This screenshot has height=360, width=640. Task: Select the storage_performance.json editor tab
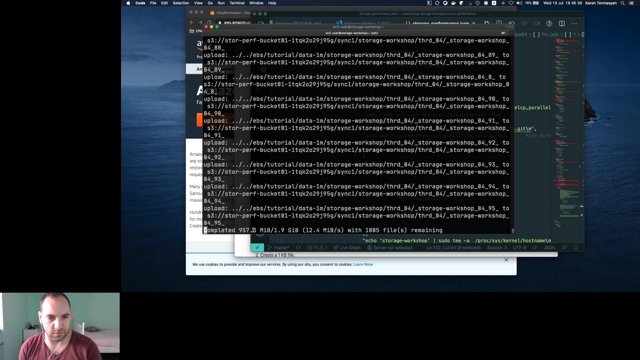440,23
